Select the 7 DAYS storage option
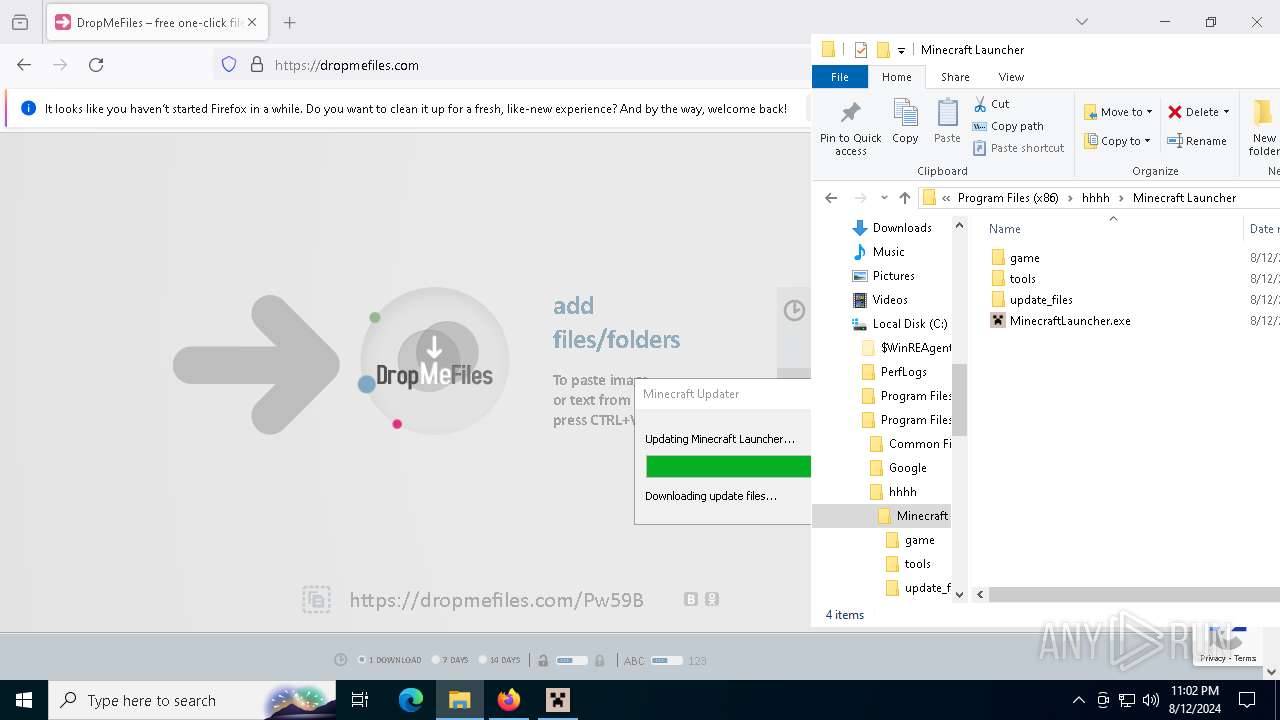The width and height of the screenshot is (1280, 720). coord(436,660)
